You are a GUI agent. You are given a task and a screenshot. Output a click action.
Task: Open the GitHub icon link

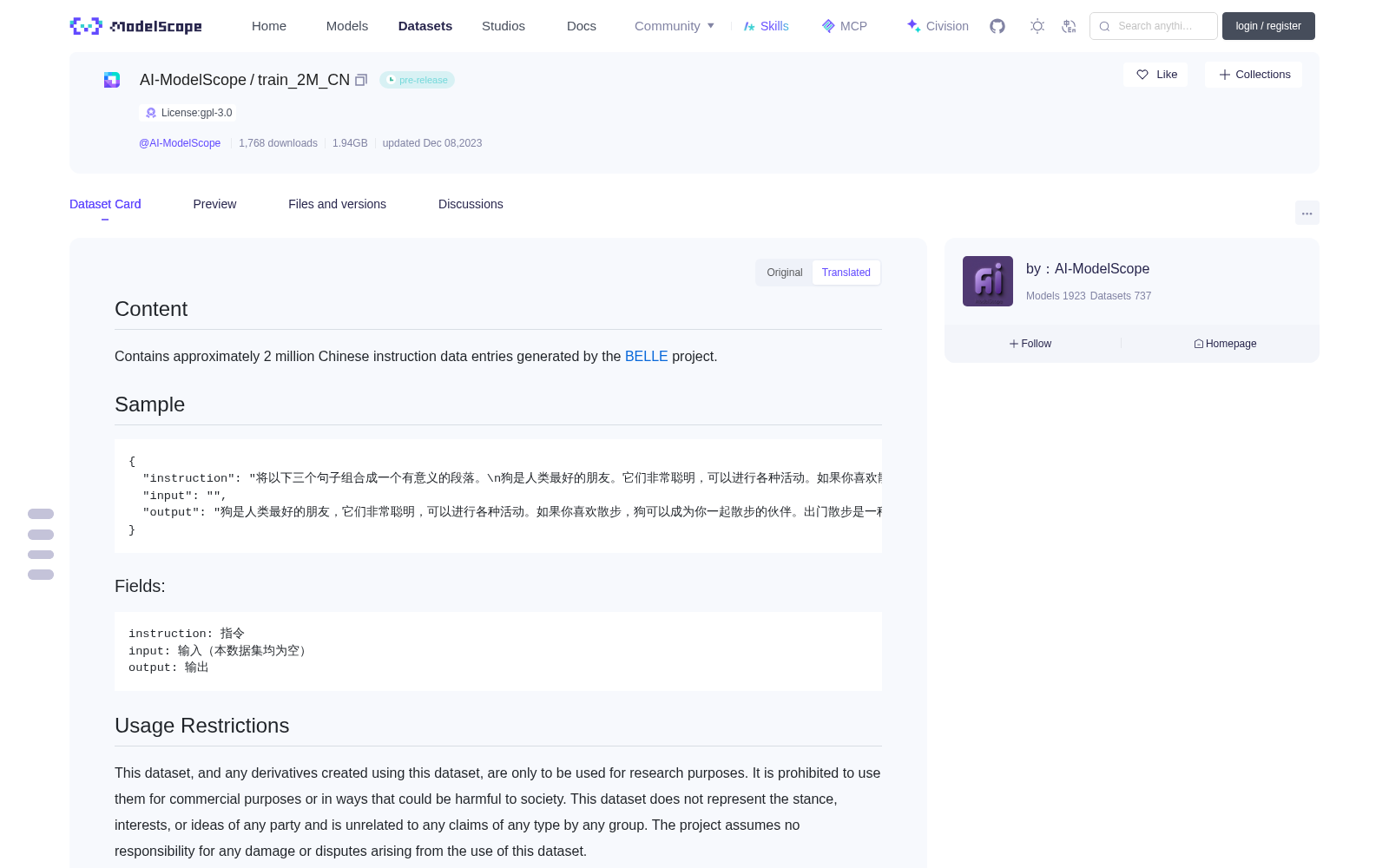click(x=997, y=26)
